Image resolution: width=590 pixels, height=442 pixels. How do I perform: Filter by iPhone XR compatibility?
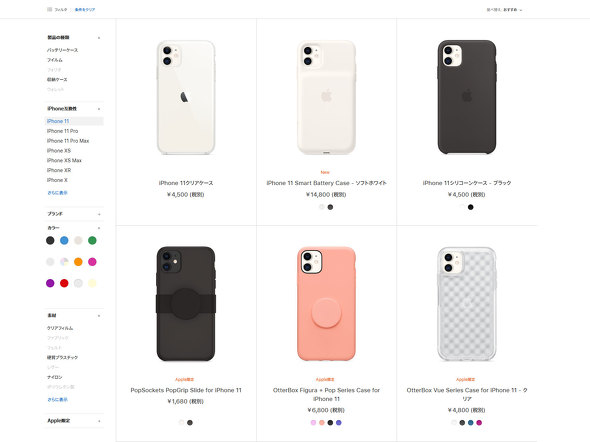point(59,170)
